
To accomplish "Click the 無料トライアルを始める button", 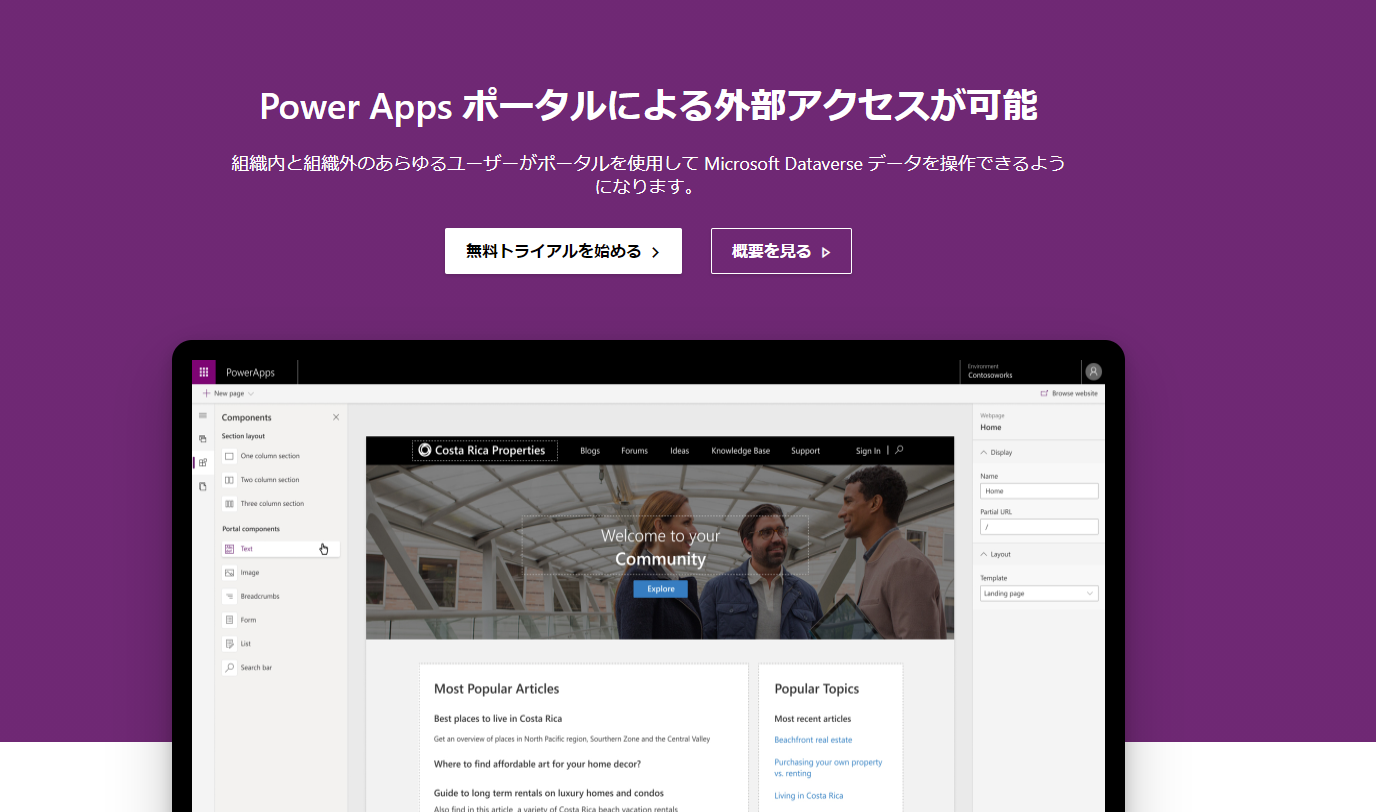I will point(563,251).
